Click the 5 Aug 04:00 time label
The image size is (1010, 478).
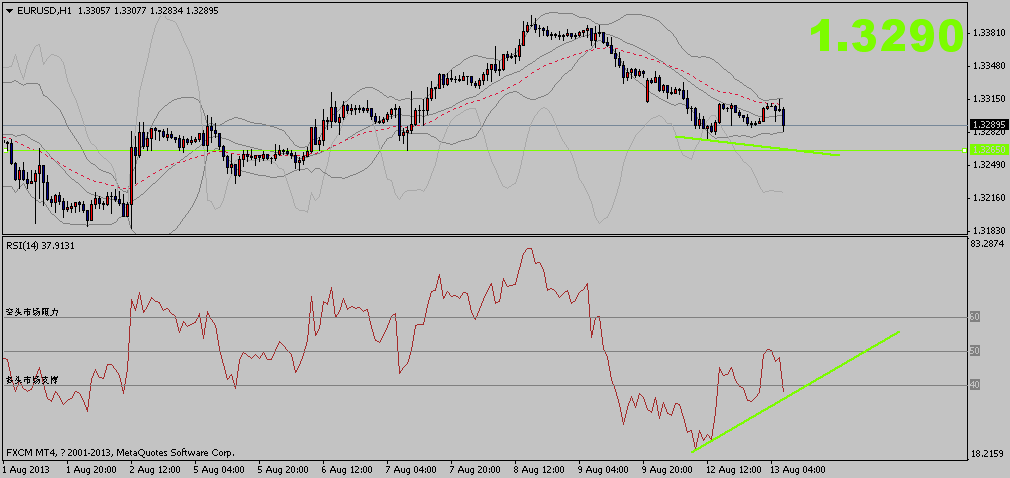click(220, 468)
